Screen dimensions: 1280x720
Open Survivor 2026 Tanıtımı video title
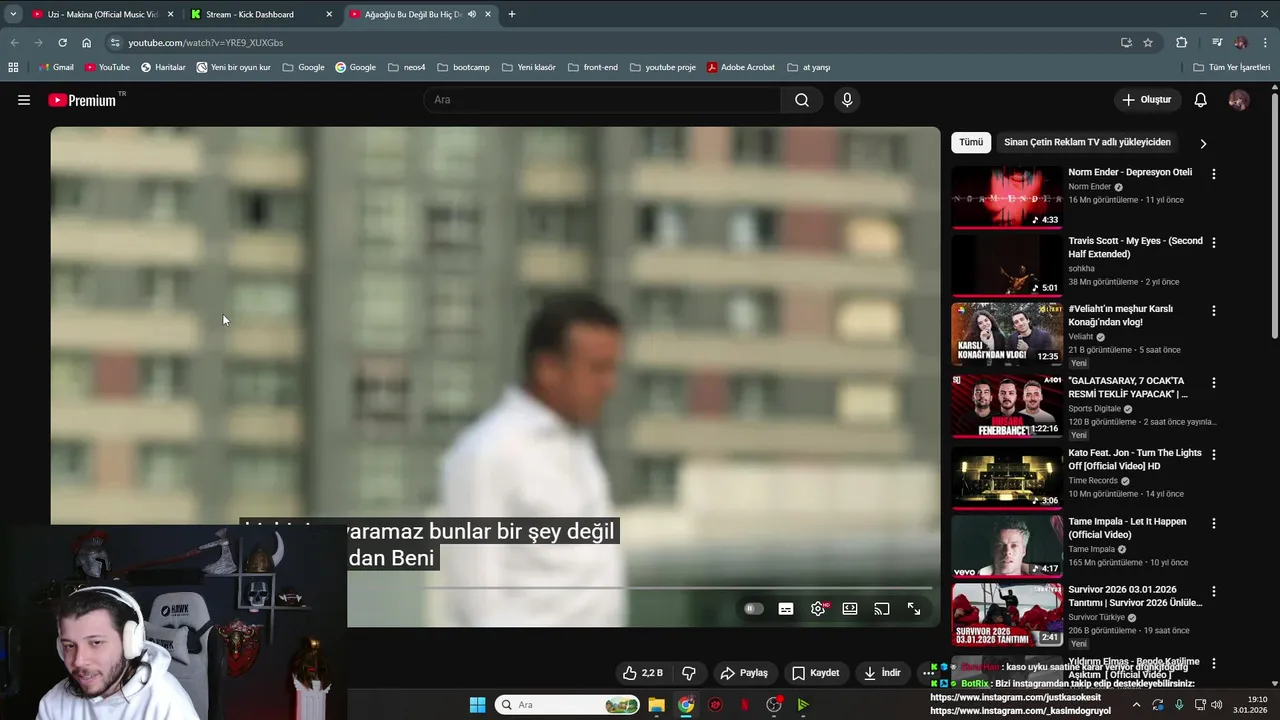[x=1135, y=596]
